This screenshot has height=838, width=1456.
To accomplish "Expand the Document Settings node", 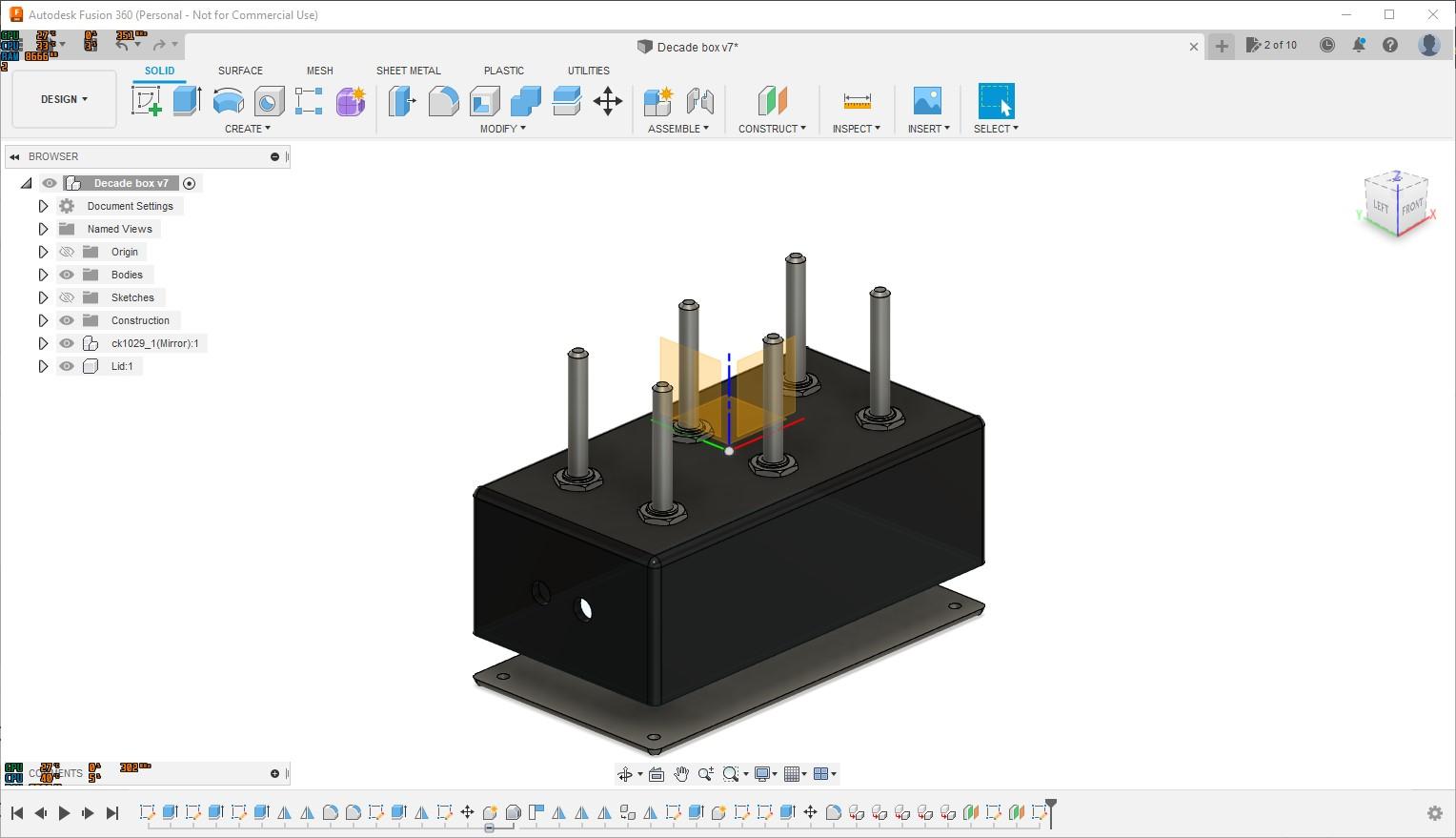I will pos(43,206).
